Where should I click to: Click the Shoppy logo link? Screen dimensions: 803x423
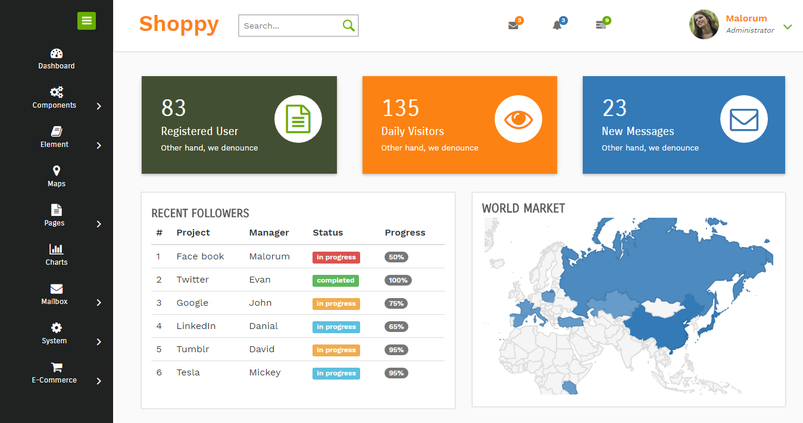[x=179, y=24]
